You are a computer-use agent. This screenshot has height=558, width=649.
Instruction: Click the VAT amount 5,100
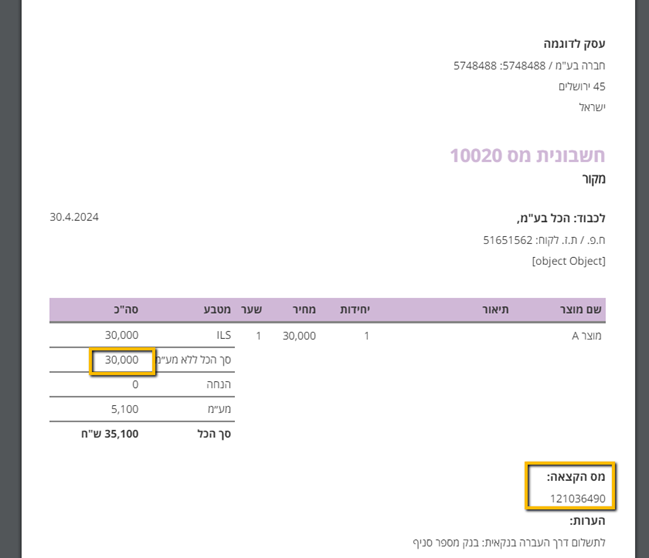click(x=125, y=409)
